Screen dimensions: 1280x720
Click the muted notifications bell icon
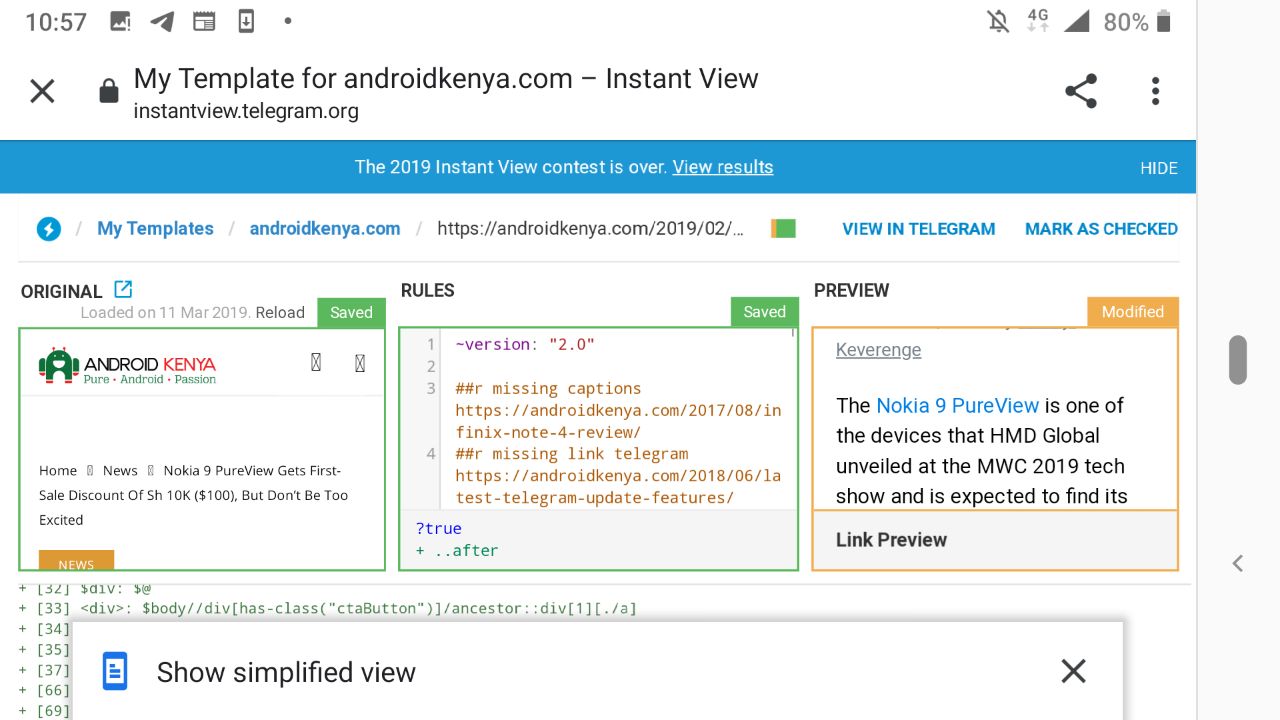click(x=998, y=21)
